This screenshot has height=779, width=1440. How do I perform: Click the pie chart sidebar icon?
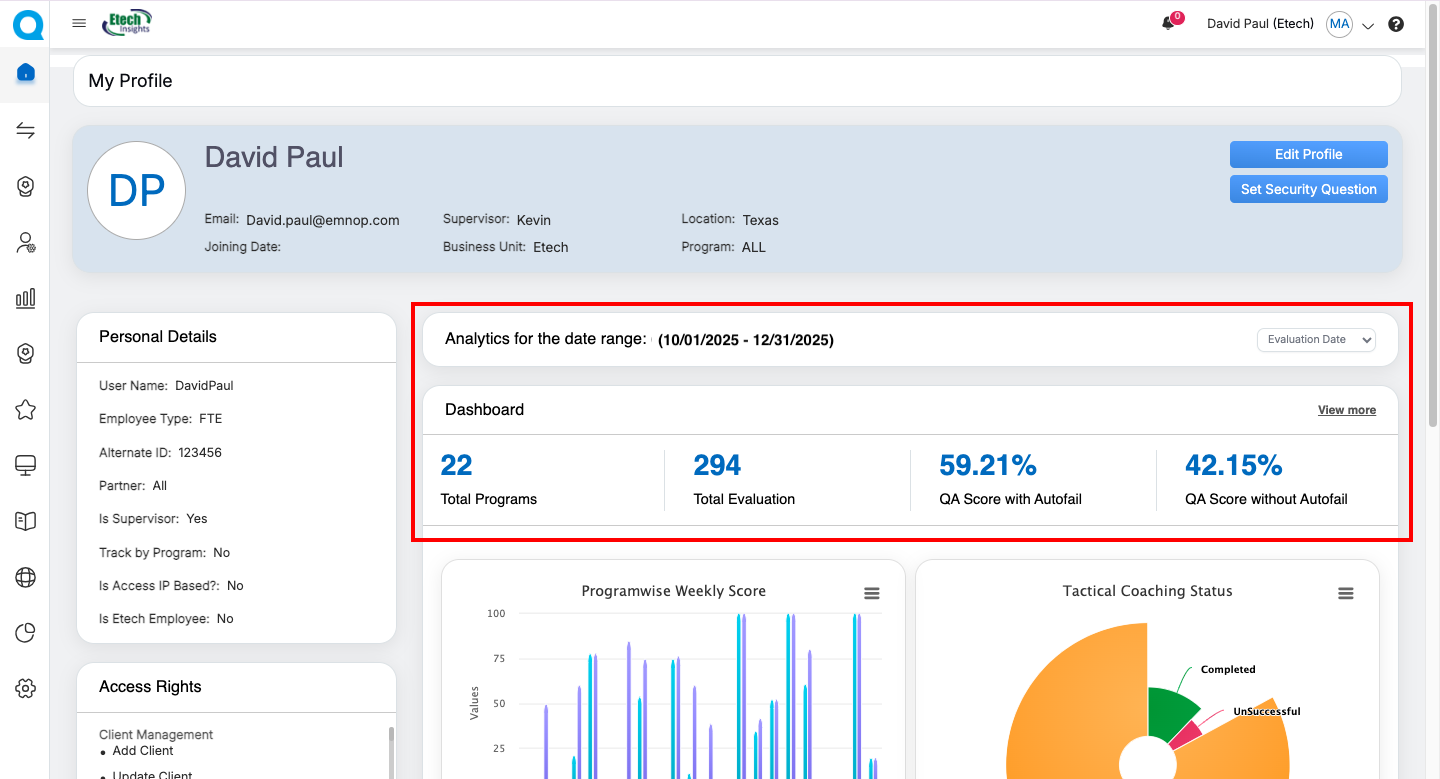26,632
